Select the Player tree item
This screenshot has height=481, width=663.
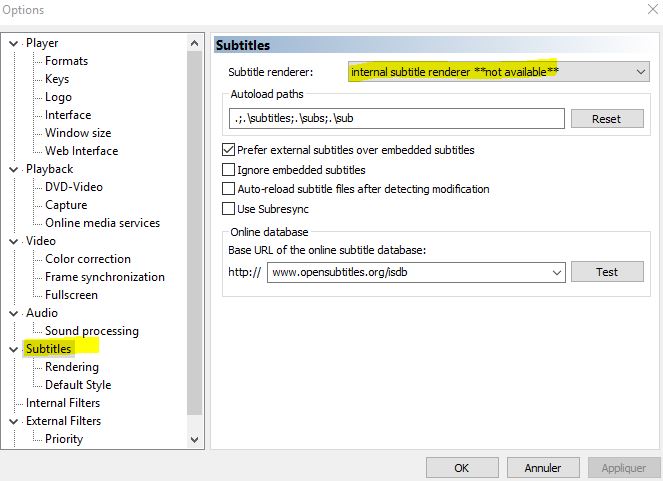coord(42,43)
